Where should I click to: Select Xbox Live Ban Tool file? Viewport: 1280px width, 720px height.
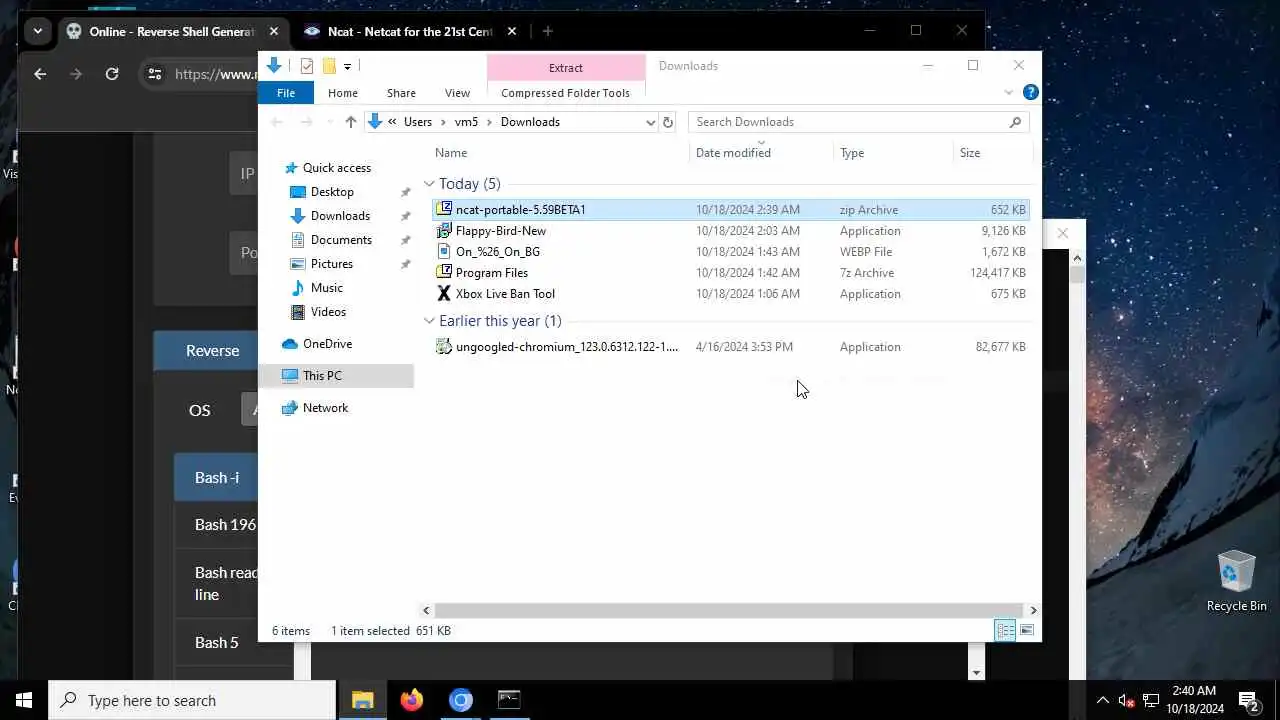click(x=731, y=294)
